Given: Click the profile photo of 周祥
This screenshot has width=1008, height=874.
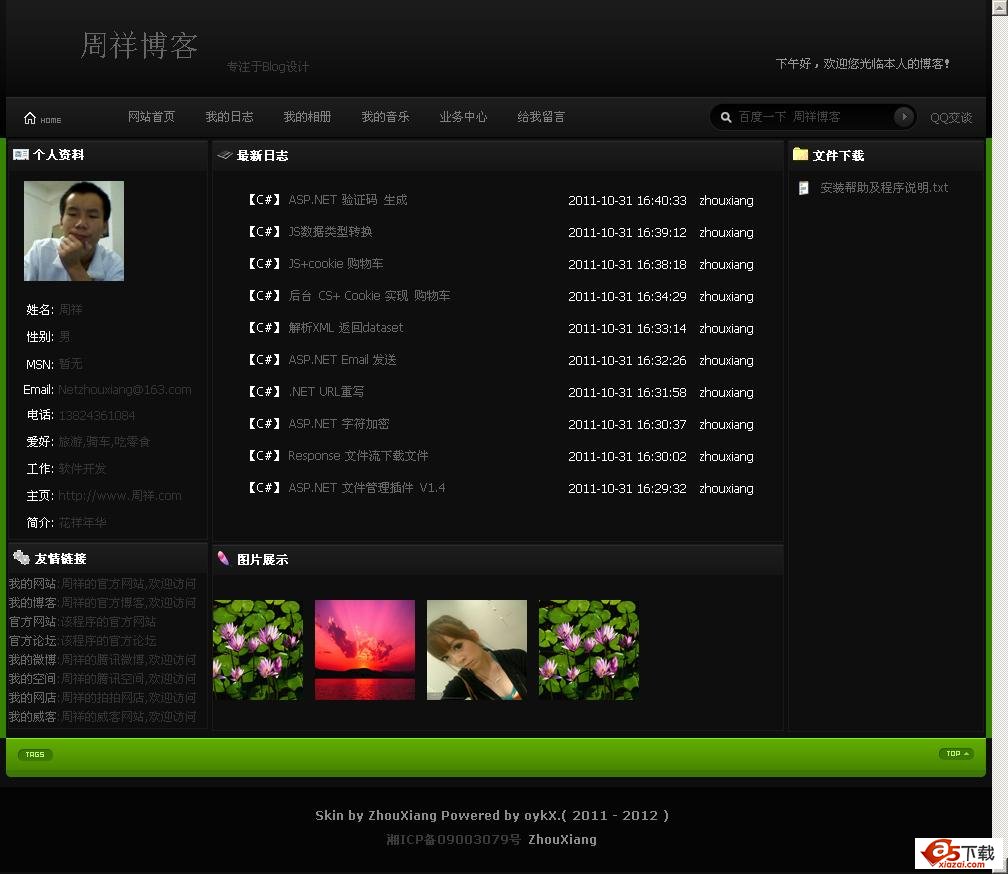Looking at the screenshot, I should coord(74,231).
